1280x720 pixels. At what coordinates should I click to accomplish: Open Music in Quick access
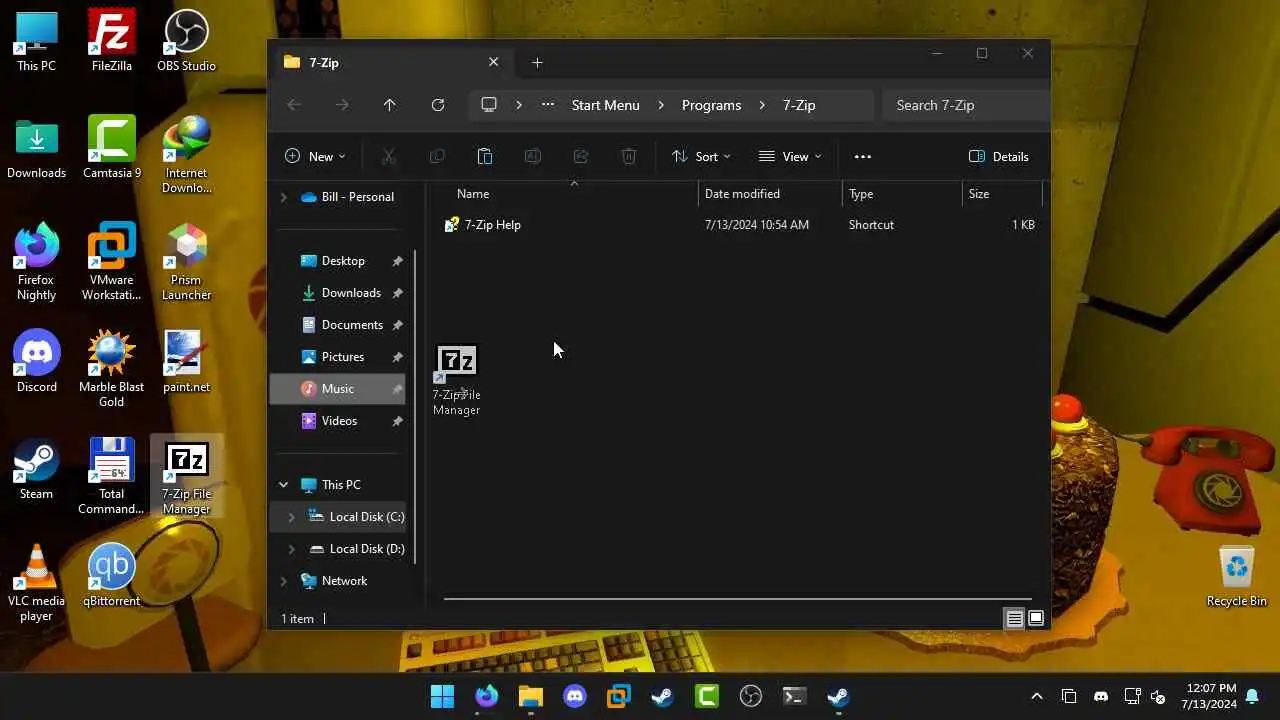[x=340, y=389]
